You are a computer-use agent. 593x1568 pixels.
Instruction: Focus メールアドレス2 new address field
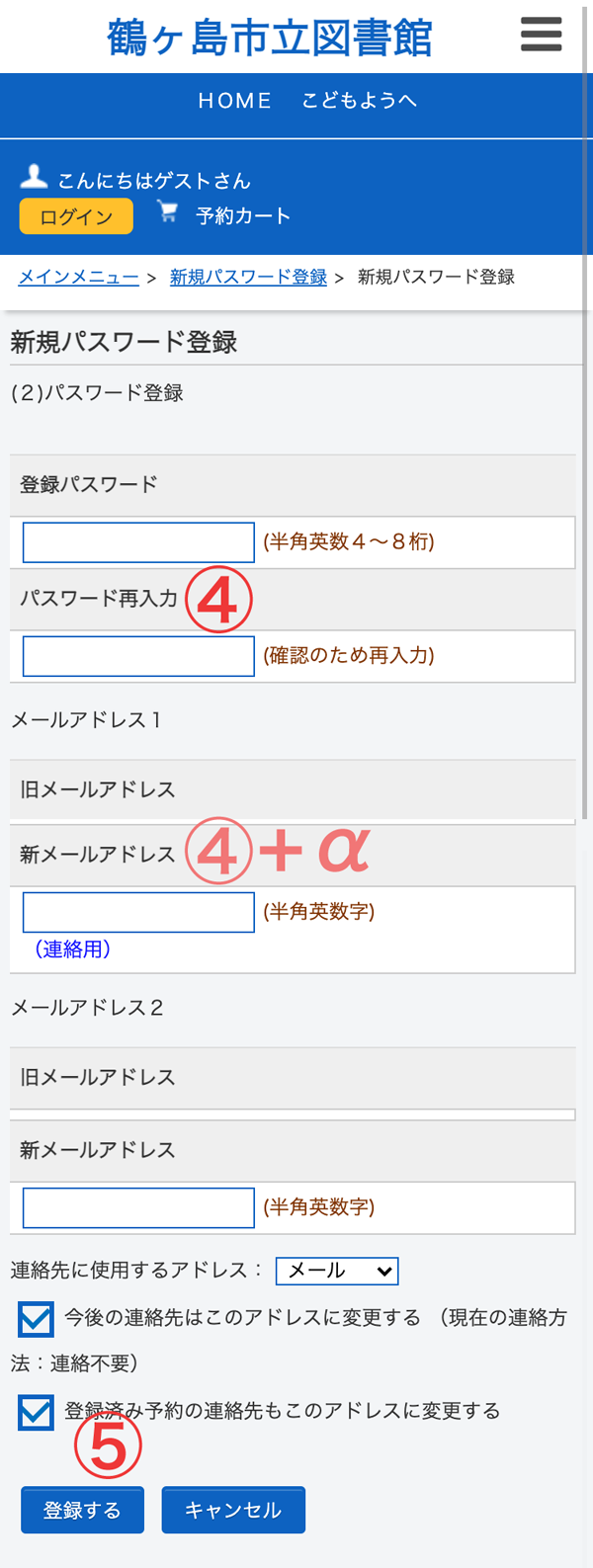pos(138,1207)
